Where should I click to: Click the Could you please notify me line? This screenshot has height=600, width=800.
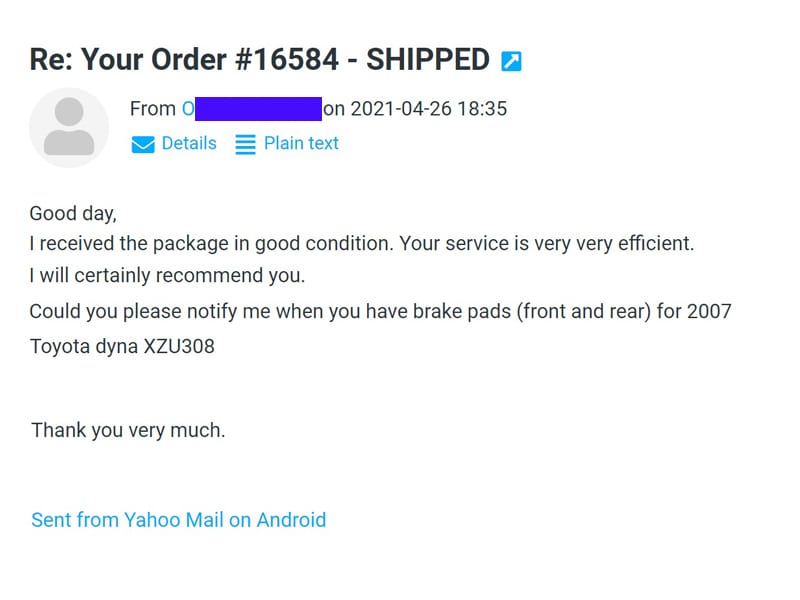click(380, 311)
